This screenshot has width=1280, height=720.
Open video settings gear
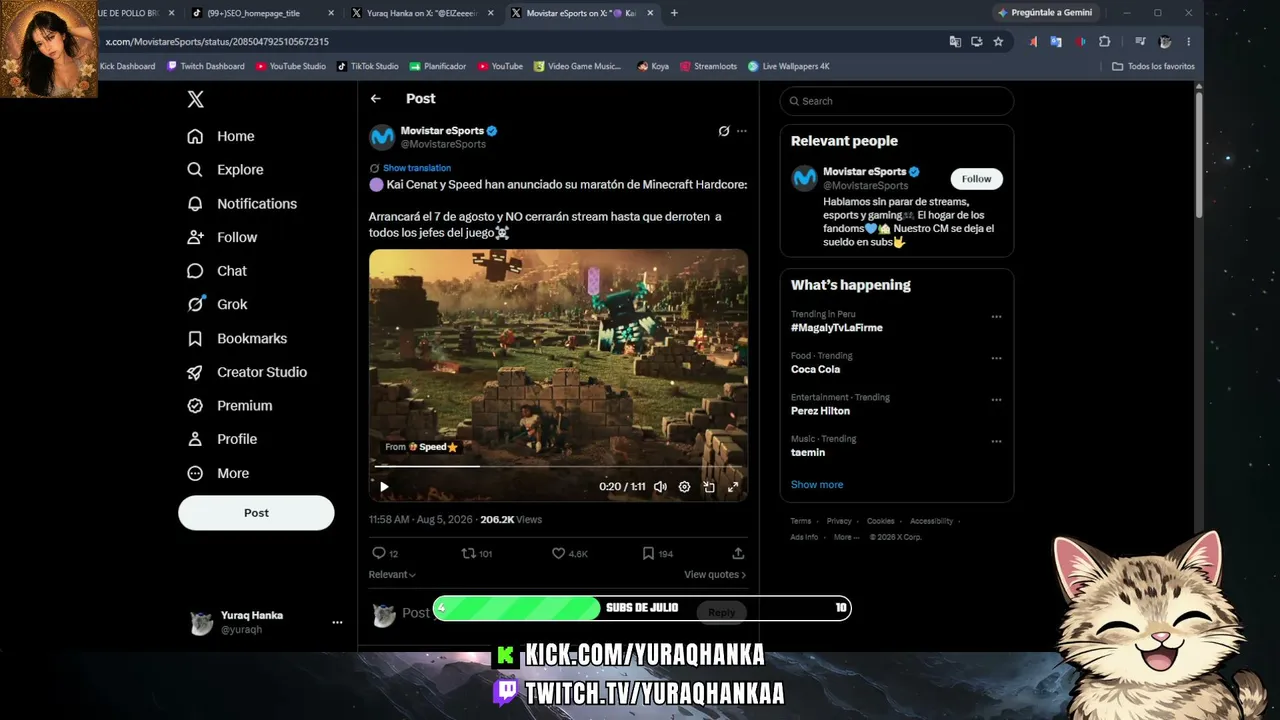[684, 487]
